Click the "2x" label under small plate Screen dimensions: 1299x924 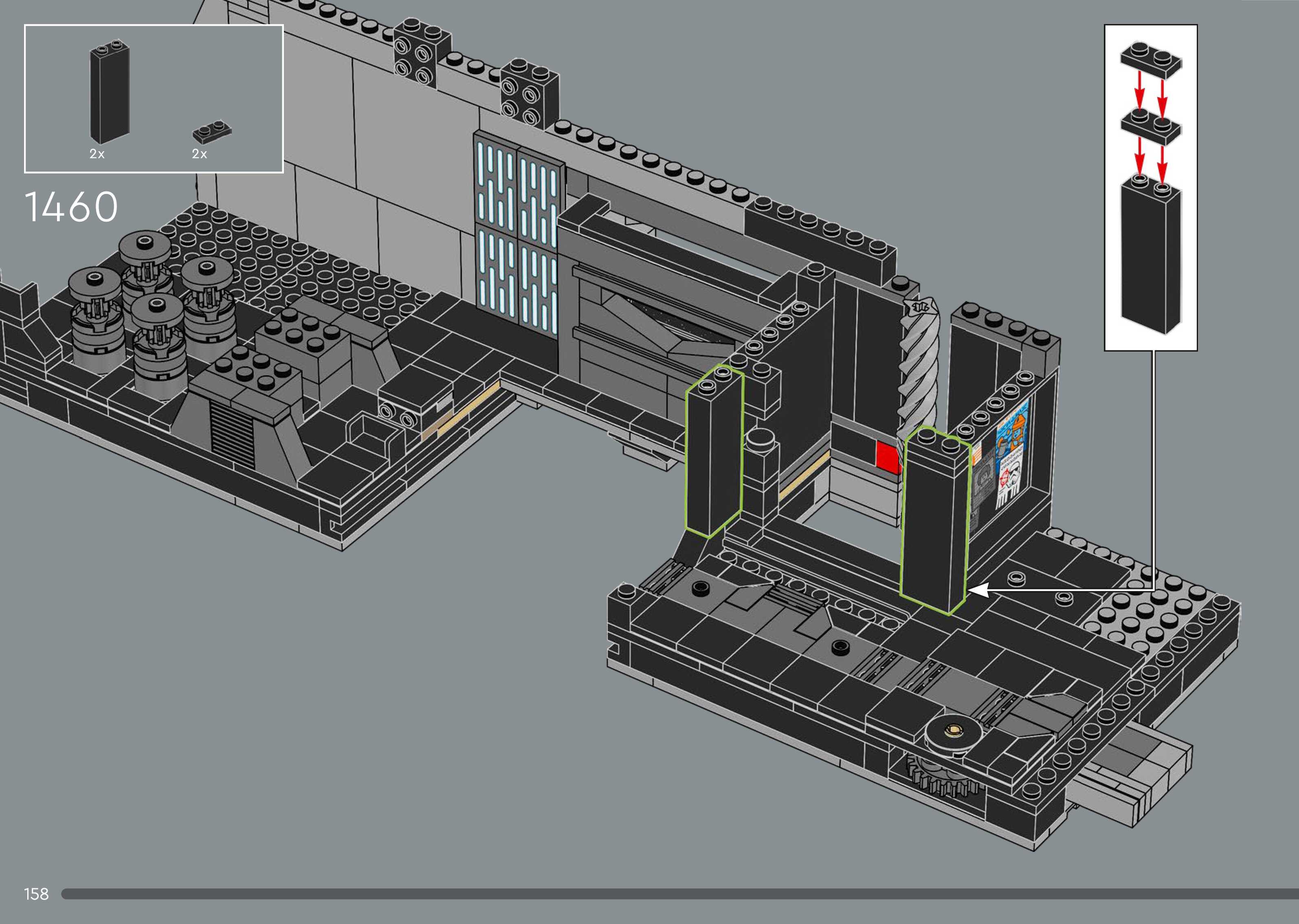coord(200,154)
